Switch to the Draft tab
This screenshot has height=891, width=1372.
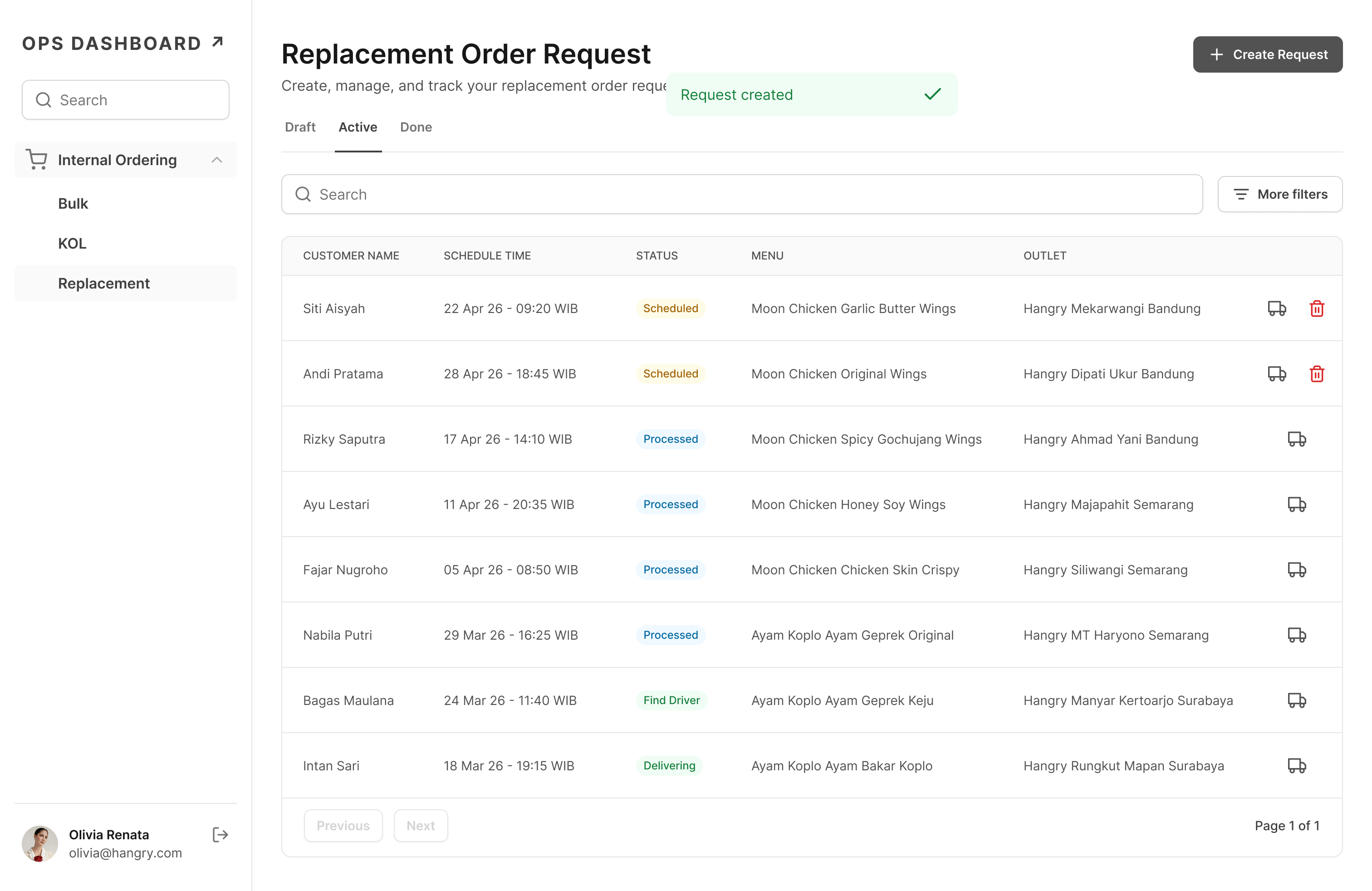[300, 127]
